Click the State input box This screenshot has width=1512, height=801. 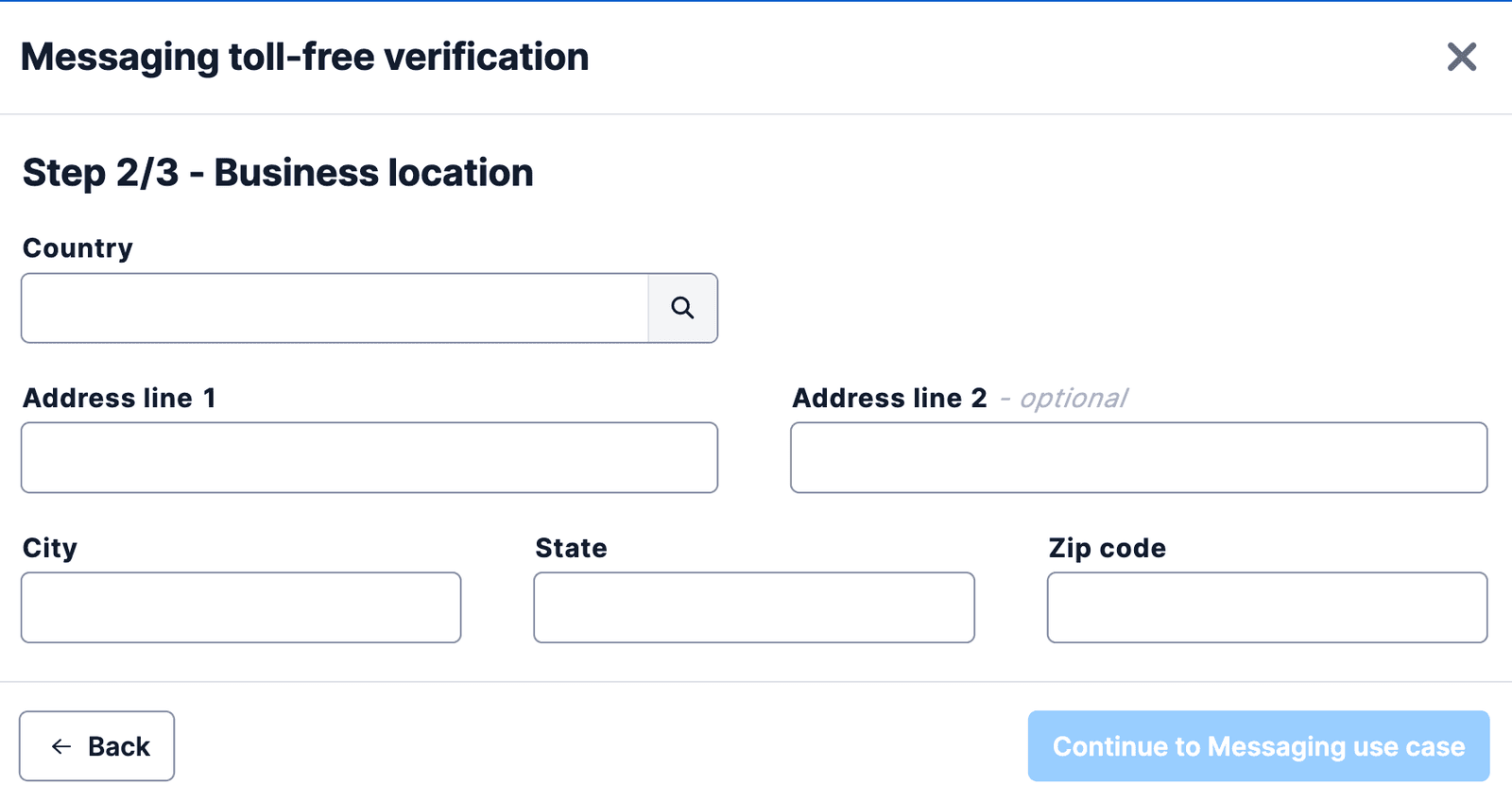pos(753,607)
